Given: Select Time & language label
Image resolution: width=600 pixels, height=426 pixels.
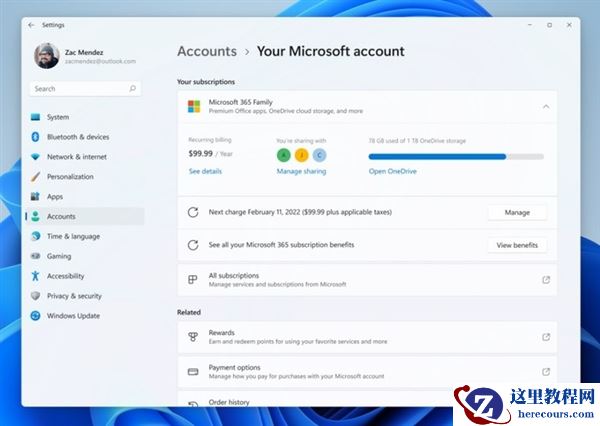Looking at the screenshot, I should pos(73,237).
